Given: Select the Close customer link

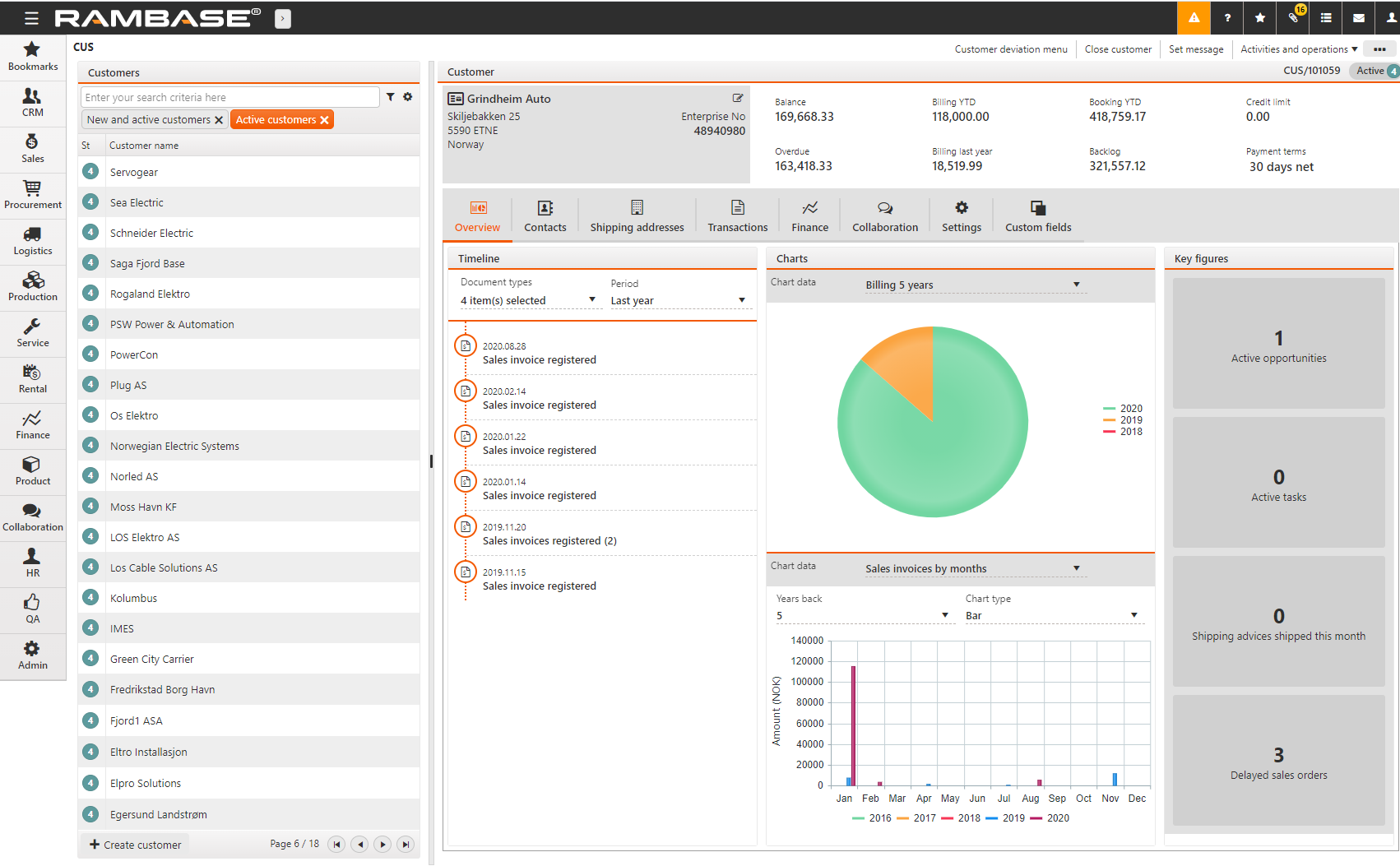Looking at the screenshot, I should tap(1118, 49).
